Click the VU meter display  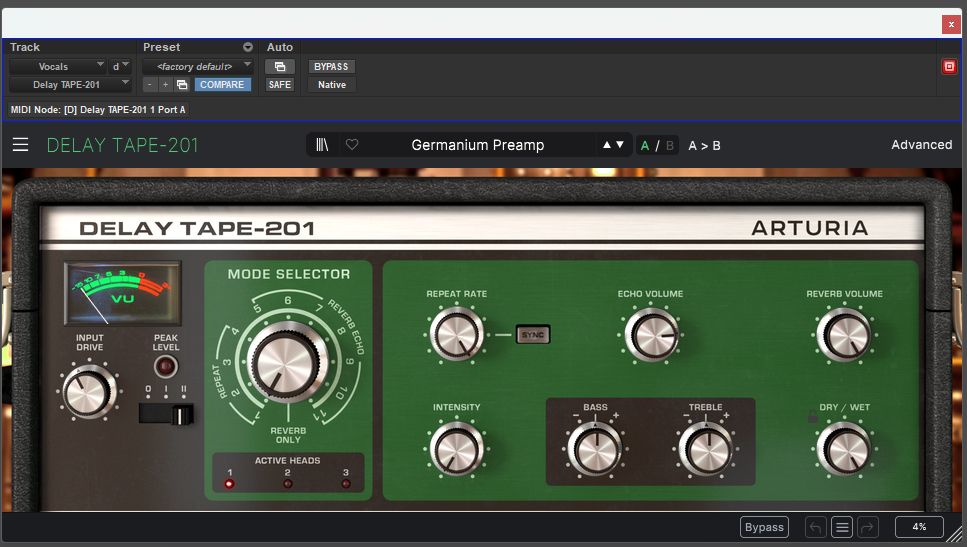(x=123, y=294)
